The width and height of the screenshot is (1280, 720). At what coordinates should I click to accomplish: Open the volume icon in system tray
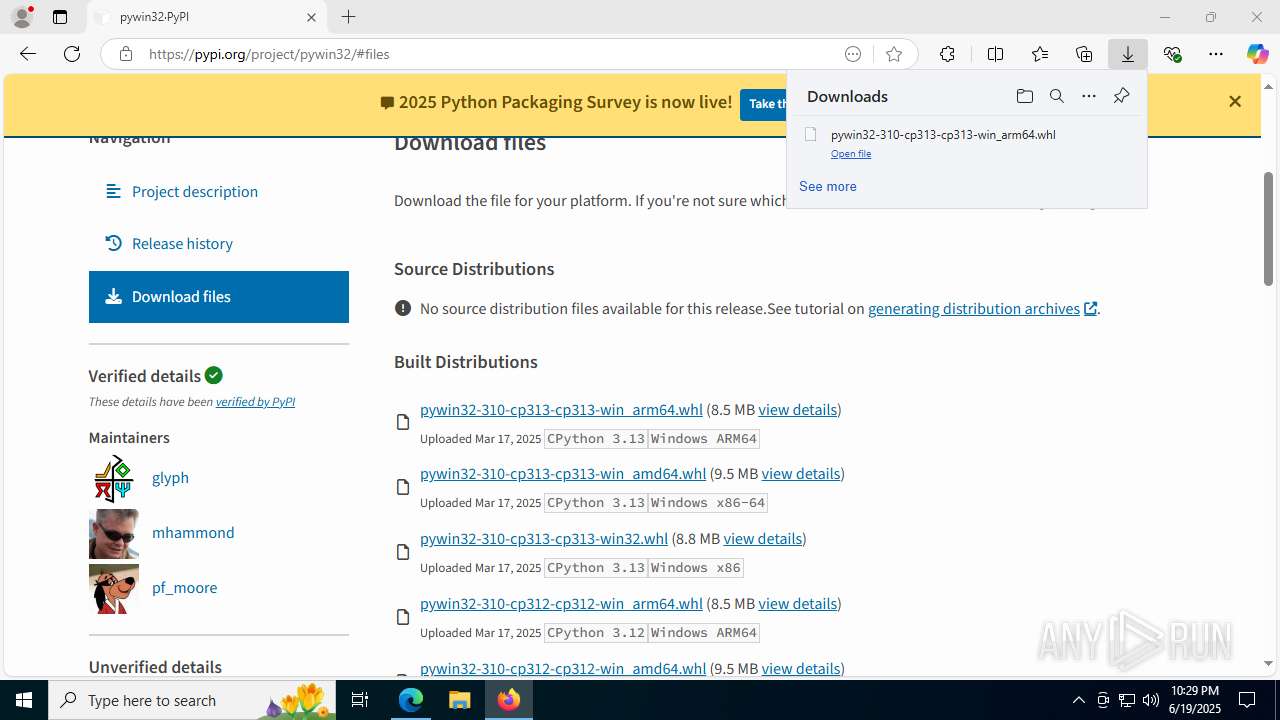[x=1150, y=700]
